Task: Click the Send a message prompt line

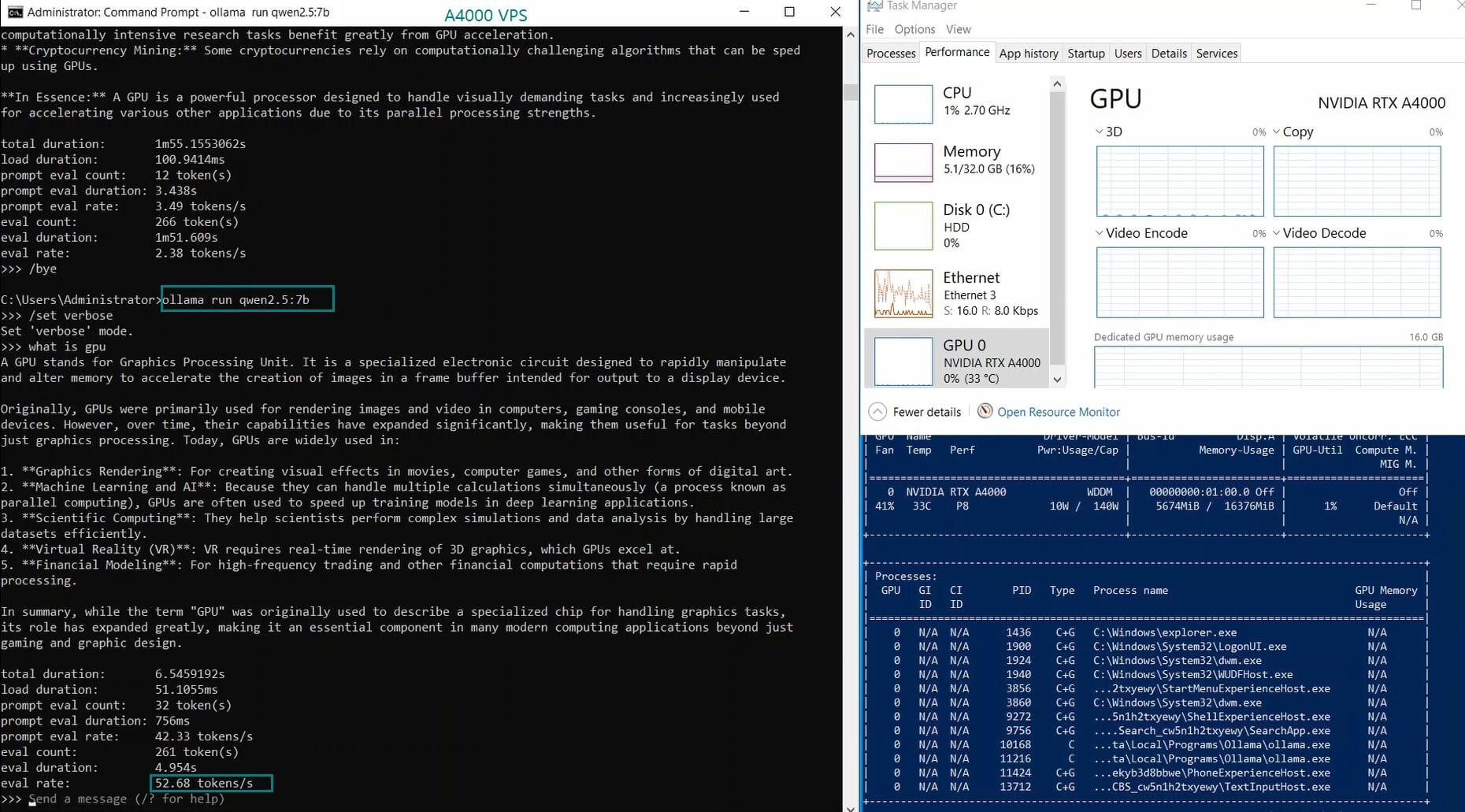Action: (126, 799)
